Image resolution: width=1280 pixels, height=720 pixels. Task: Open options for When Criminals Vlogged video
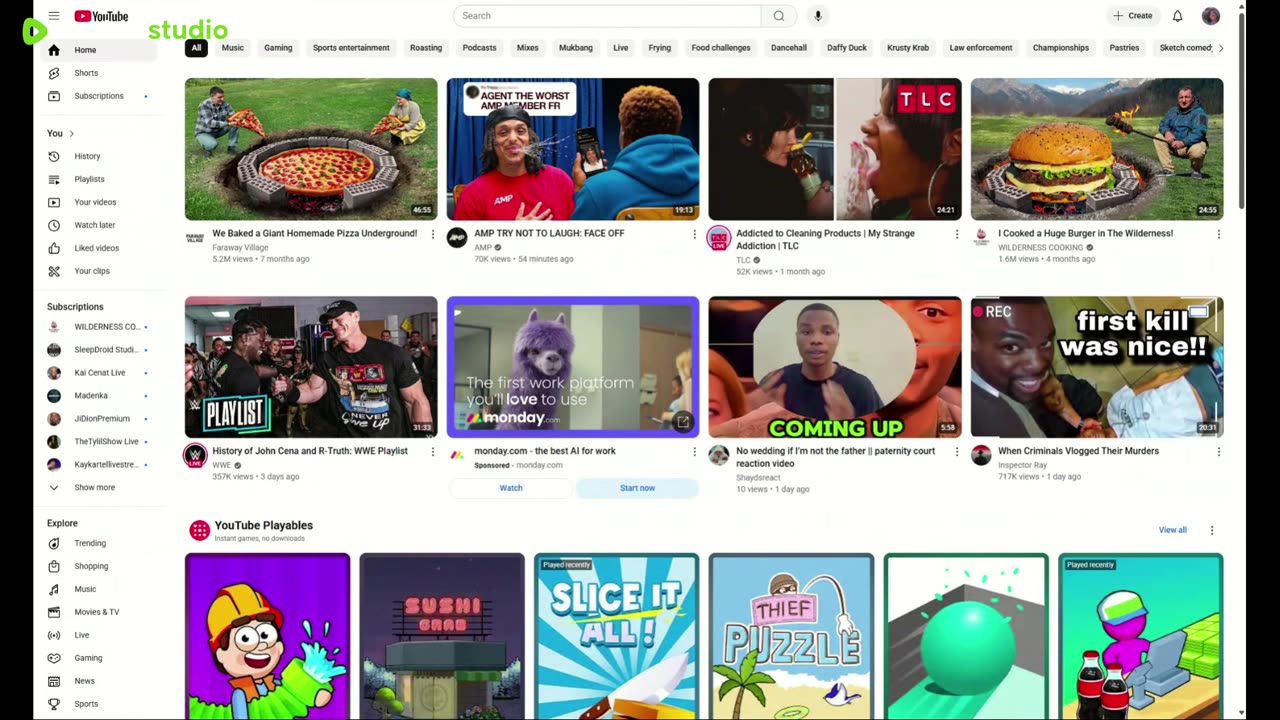coord(1218,452)
